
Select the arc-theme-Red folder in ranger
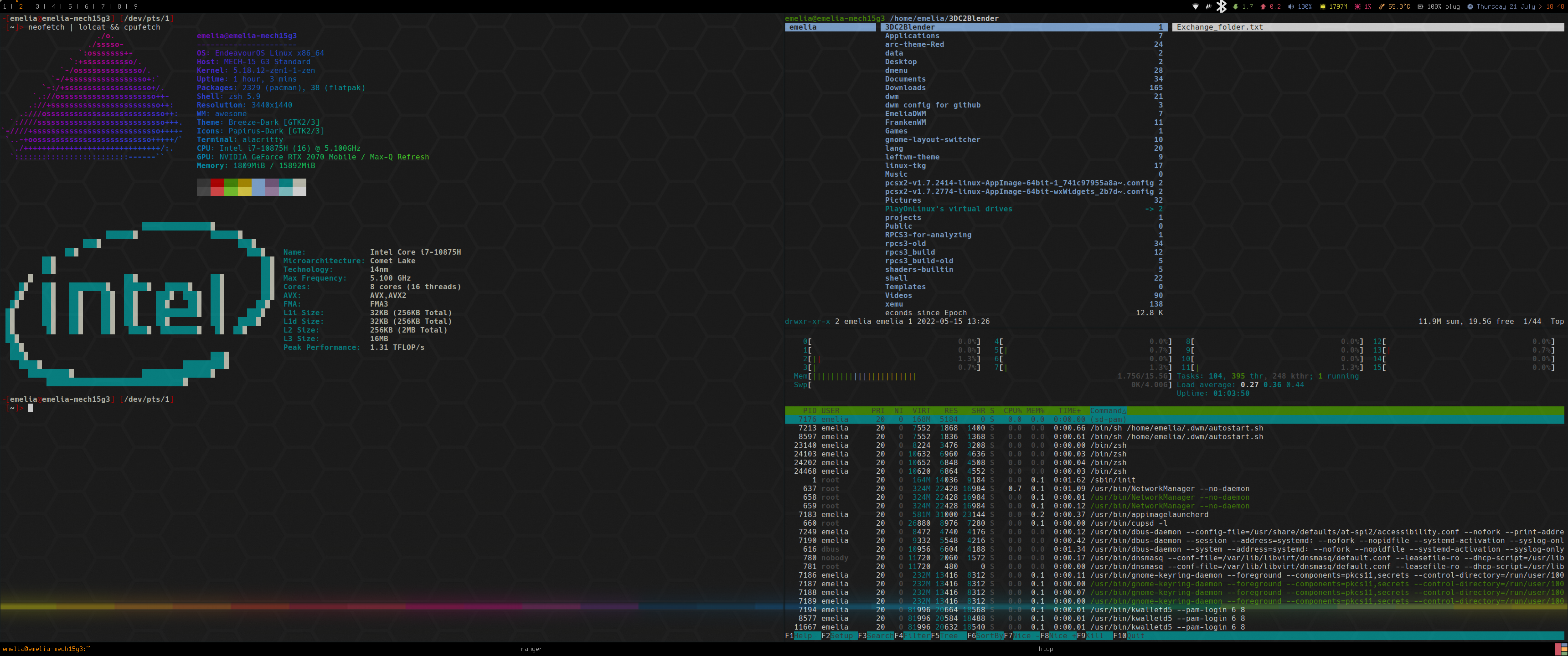coord(1024,45)
